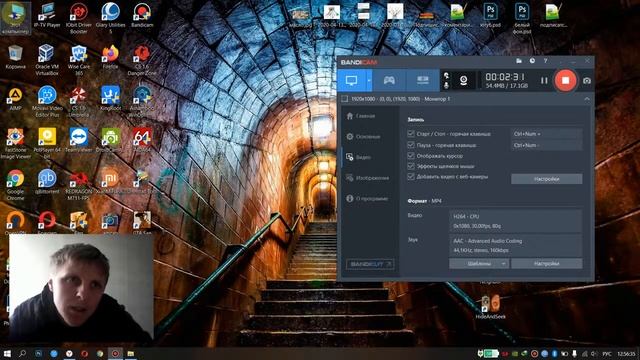Select Bandicam game recording mode

(x=389, y=80)
